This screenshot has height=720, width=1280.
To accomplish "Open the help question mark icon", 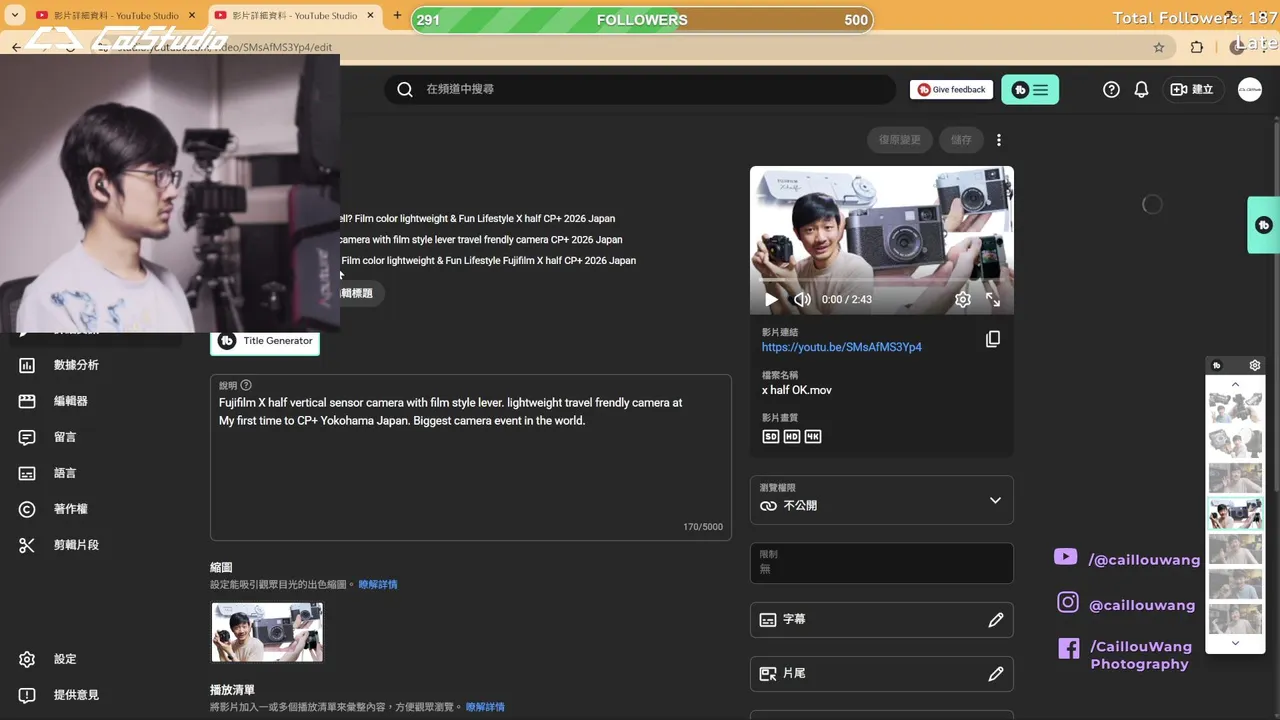I will pyautogui.click(x=1111, y=90).
